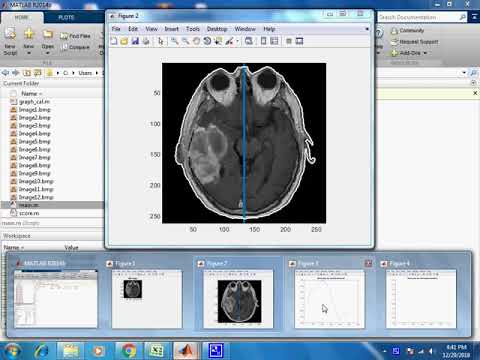This screenshot has width=480, height=360.
Task: Open the Help menu in Figure 2
Action: (269, 29)
